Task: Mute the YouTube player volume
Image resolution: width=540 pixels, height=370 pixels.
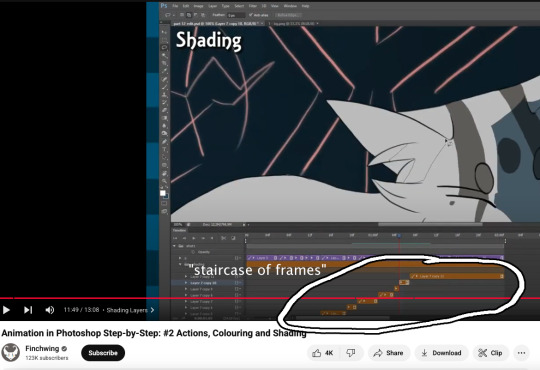Action: (50, 310)
